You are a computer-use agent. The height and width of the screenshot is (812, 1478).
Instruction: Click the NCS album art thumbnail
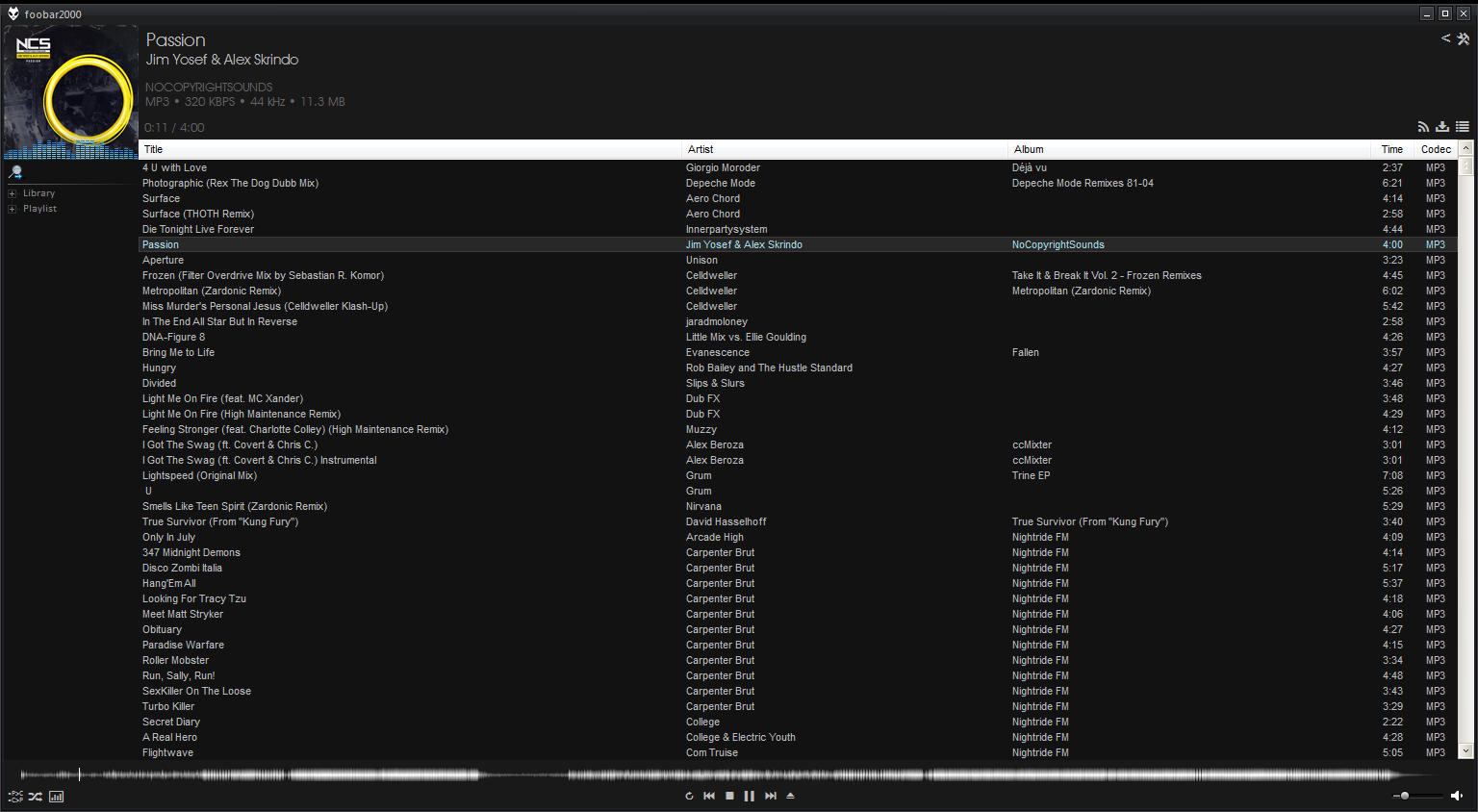click(70, 92)
